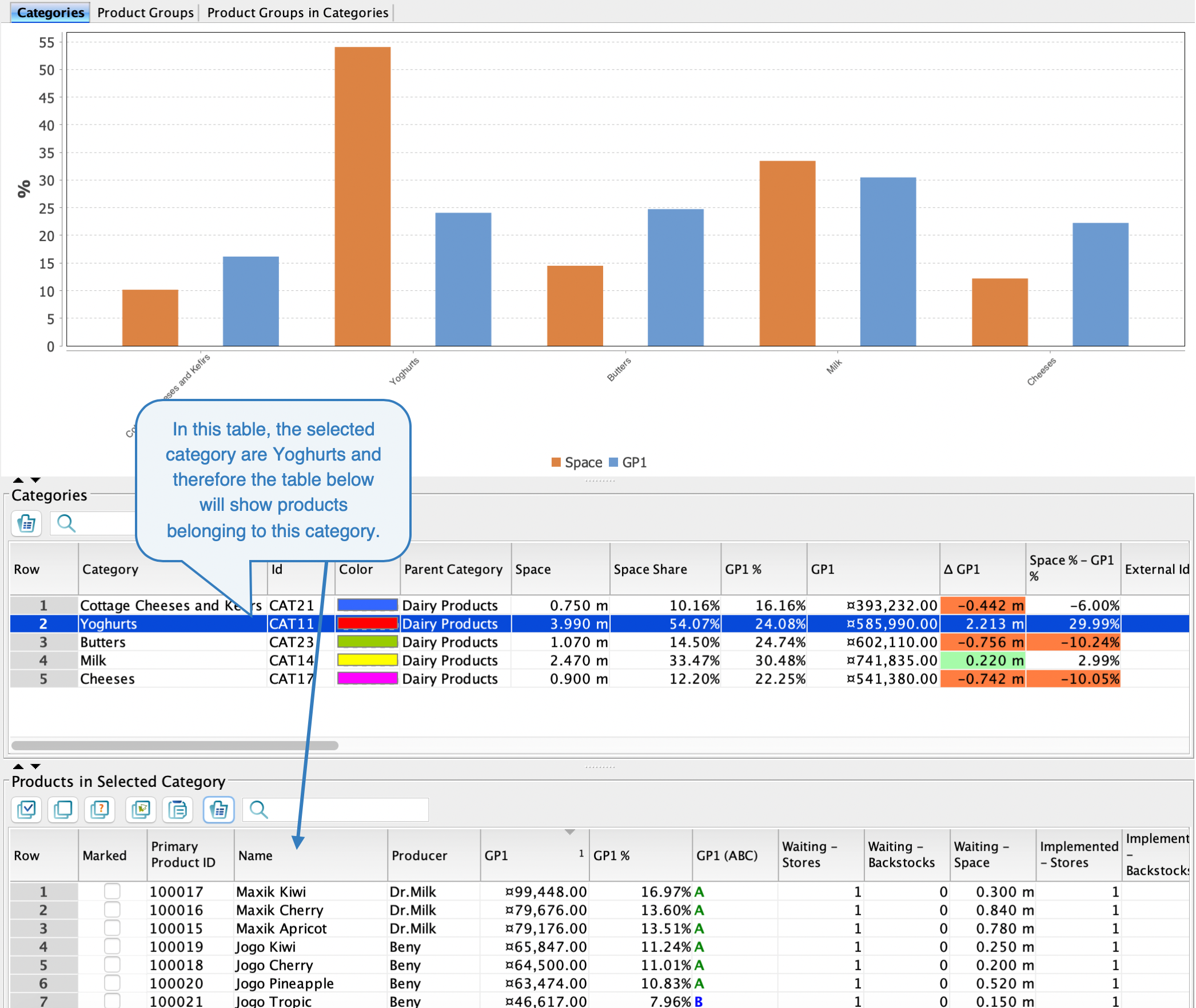Select the Cottage Cheeses and Kefirs row
This screenshot has height=1008, width=1196.
(x=599, y=605)
